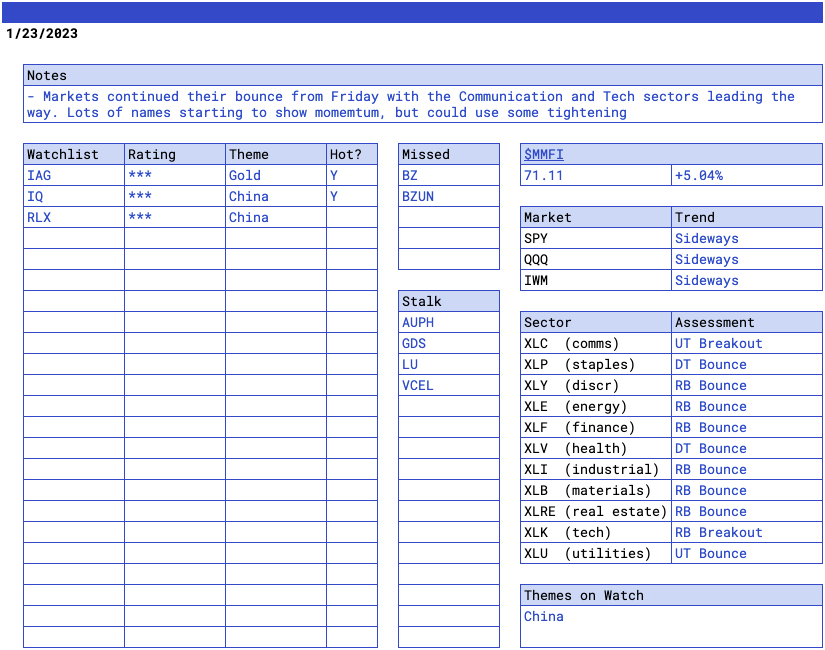Click the IWM market cell
The width and height of the screenshot is (825, 650).
596,281
